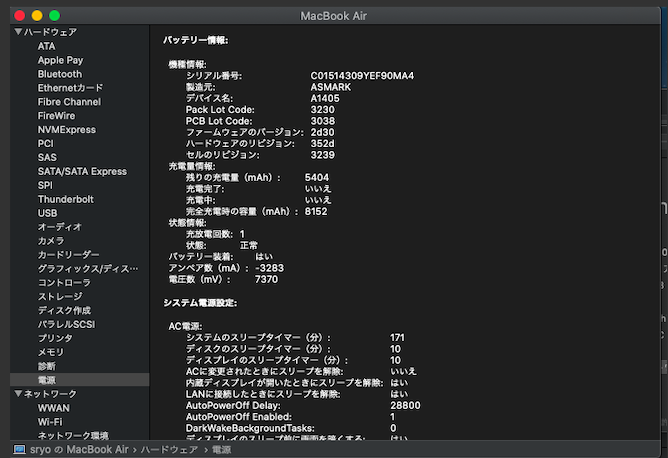Select ATA in the sidebar
Viewport: 668px width, 458px height.
tap(47, 46)
